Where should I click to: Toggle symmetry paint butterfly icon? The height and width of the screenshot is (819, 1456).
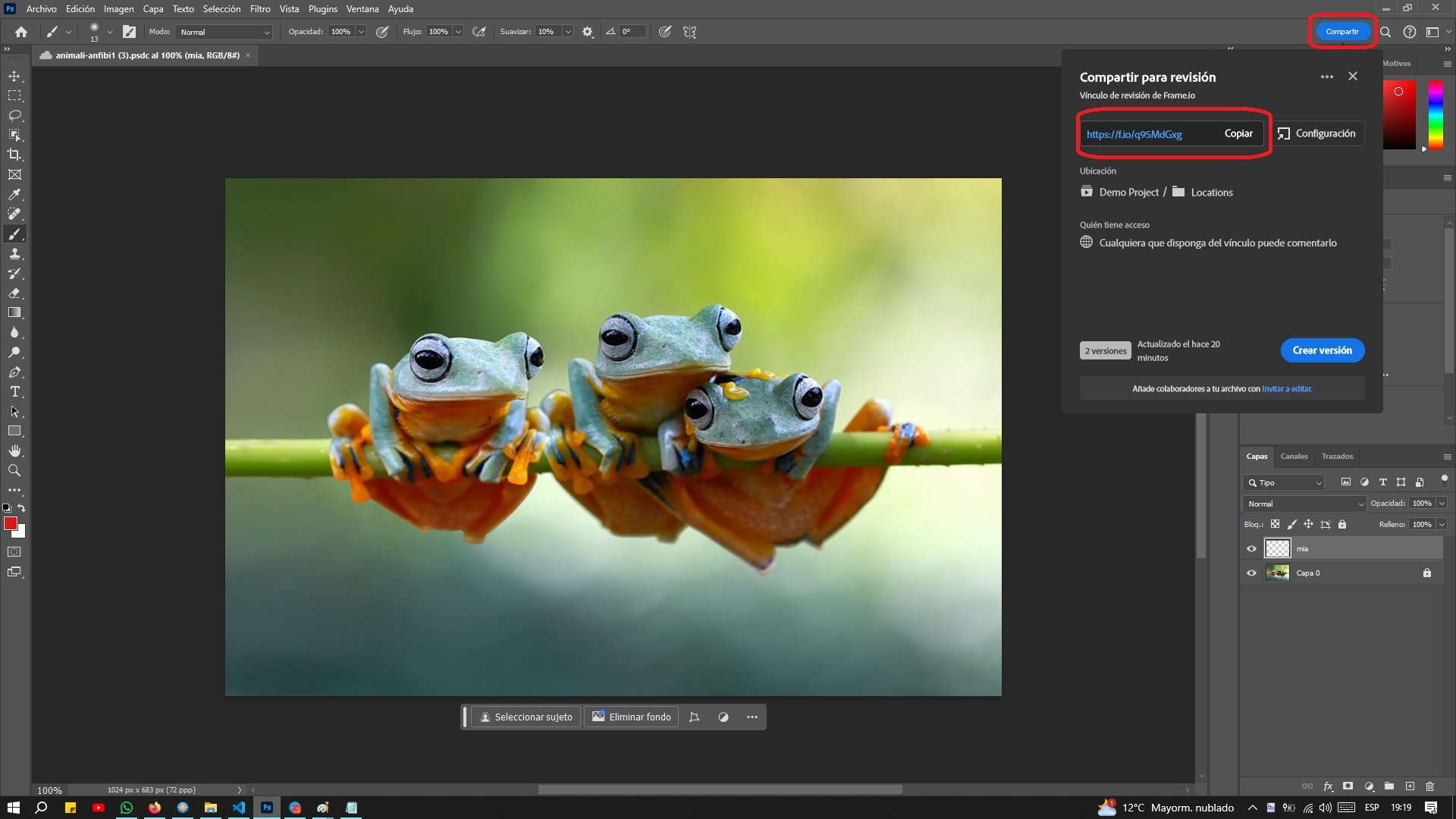tap(689, 32)
